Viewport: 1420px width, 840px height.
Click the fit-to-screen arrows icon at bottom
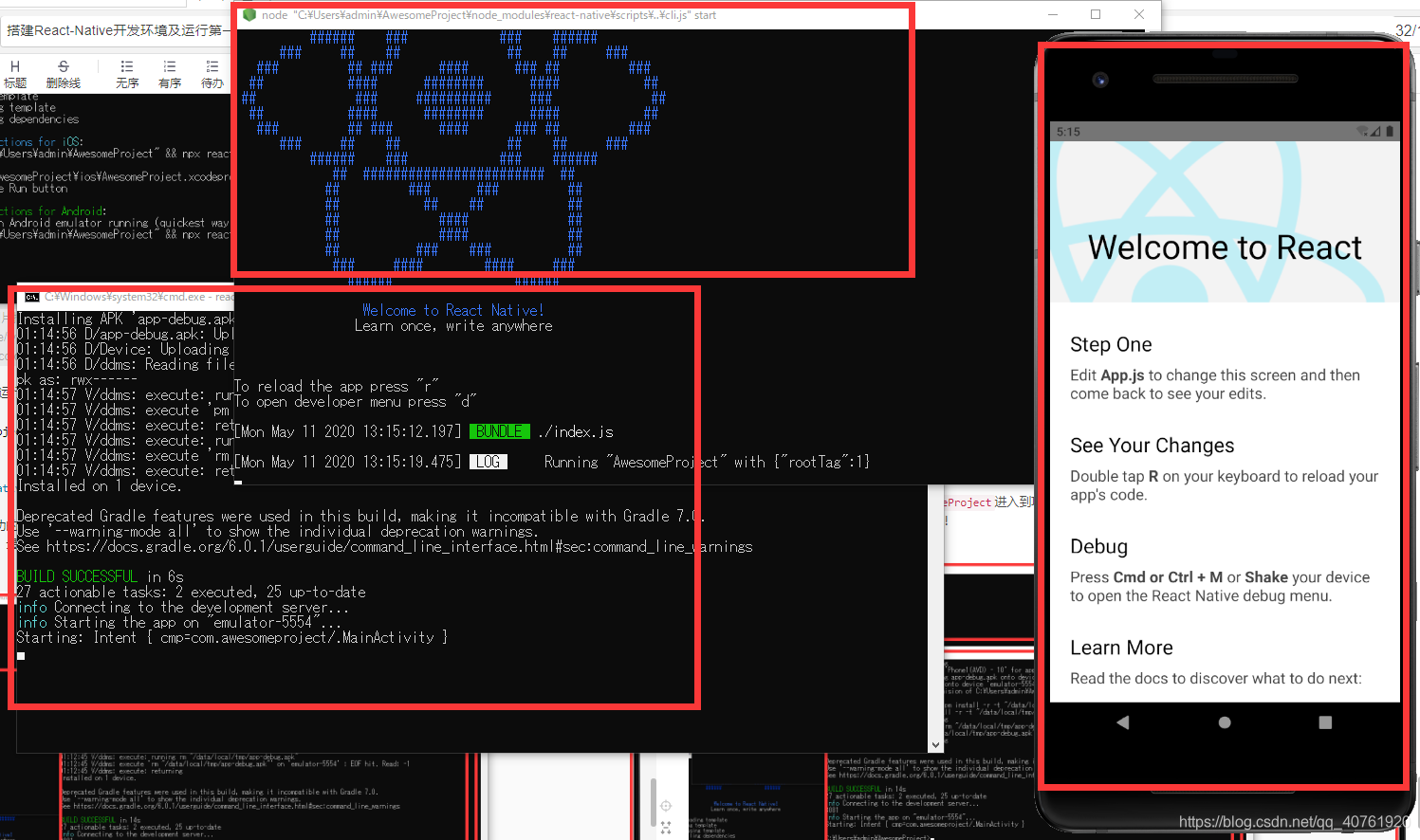[x=666, y=828]
